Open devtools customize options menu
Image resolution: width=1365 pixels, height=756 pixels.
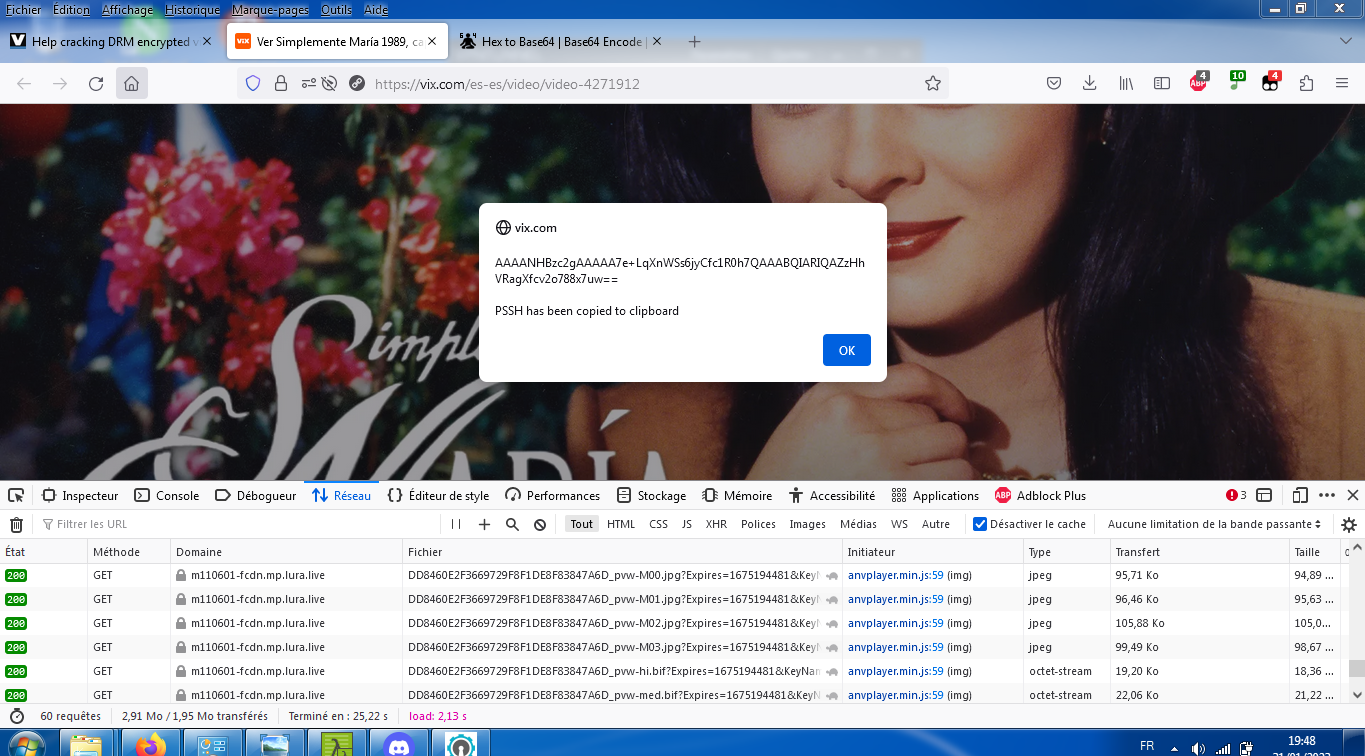point(1327,495)
